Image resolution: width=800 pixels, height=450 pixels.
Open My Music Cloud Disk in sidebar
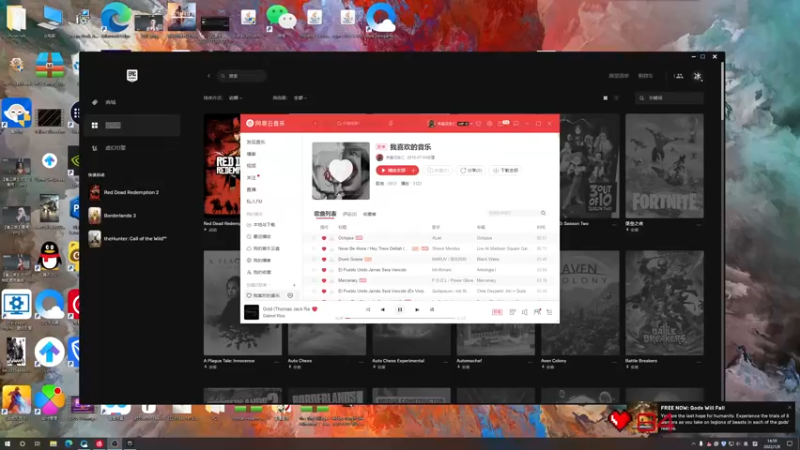[x=263, y=248]
